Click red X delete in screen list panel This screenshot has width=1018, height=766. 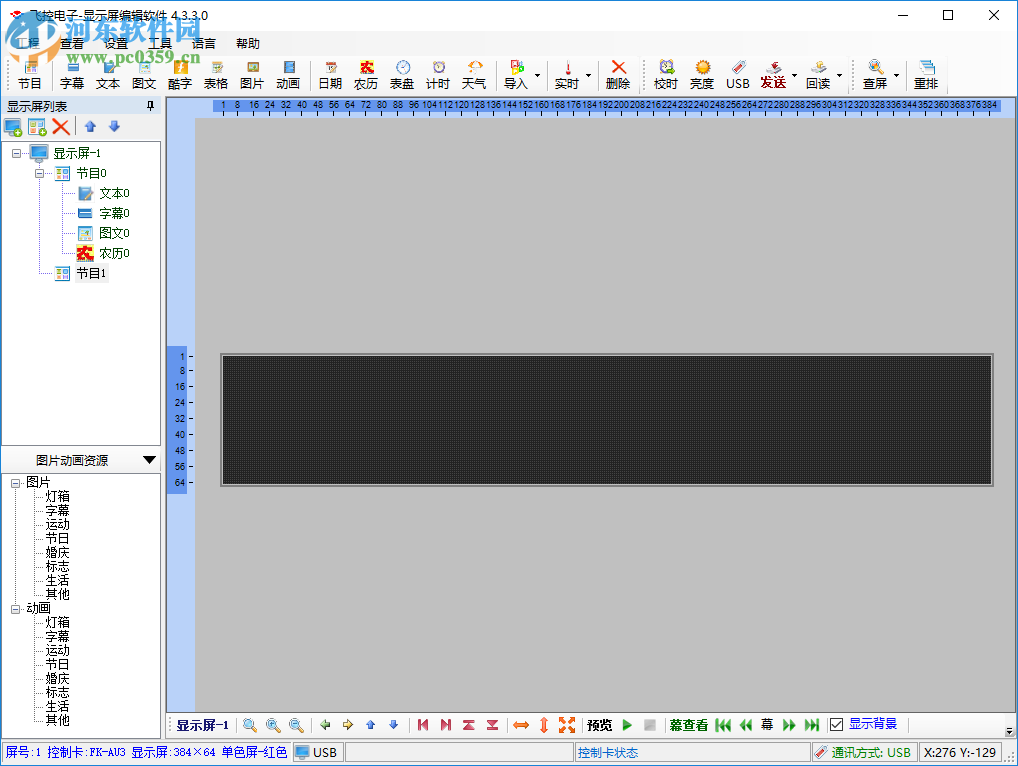(61, 127)
